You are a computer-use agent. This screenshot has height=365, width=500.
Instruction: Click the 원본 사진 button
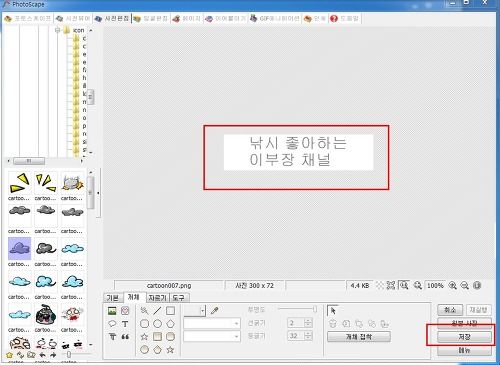click(464, 323)
